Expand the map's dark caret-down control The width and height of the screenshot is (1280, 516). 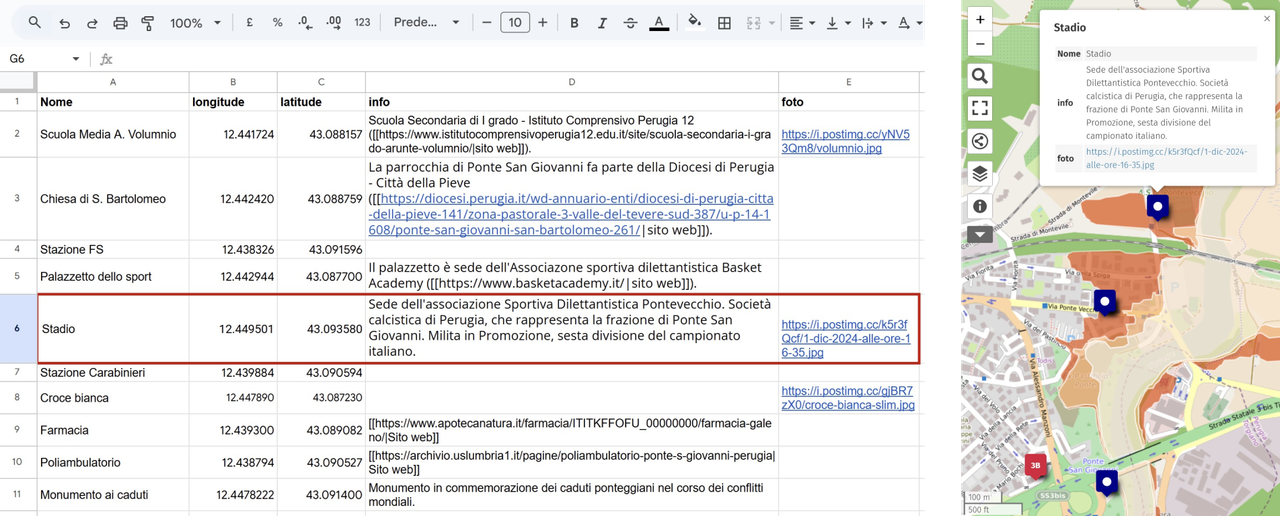pos(980,235)
